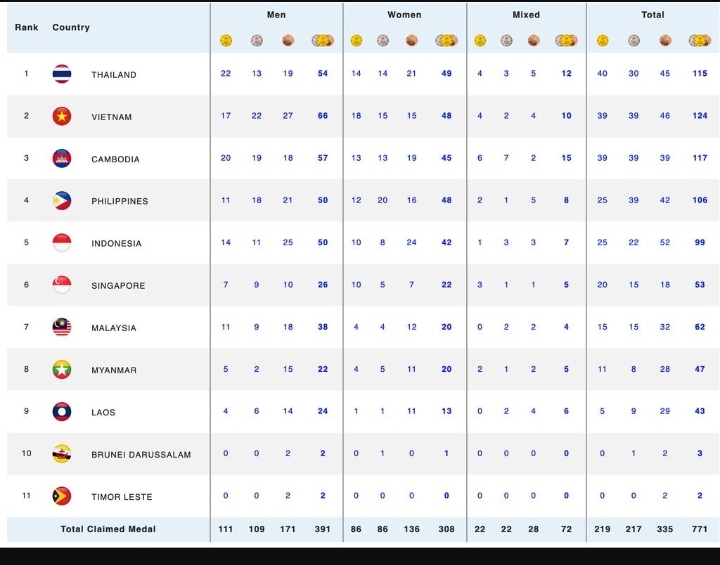
Task: Click the silver medal icon under Women
Action: pos(383,41)
